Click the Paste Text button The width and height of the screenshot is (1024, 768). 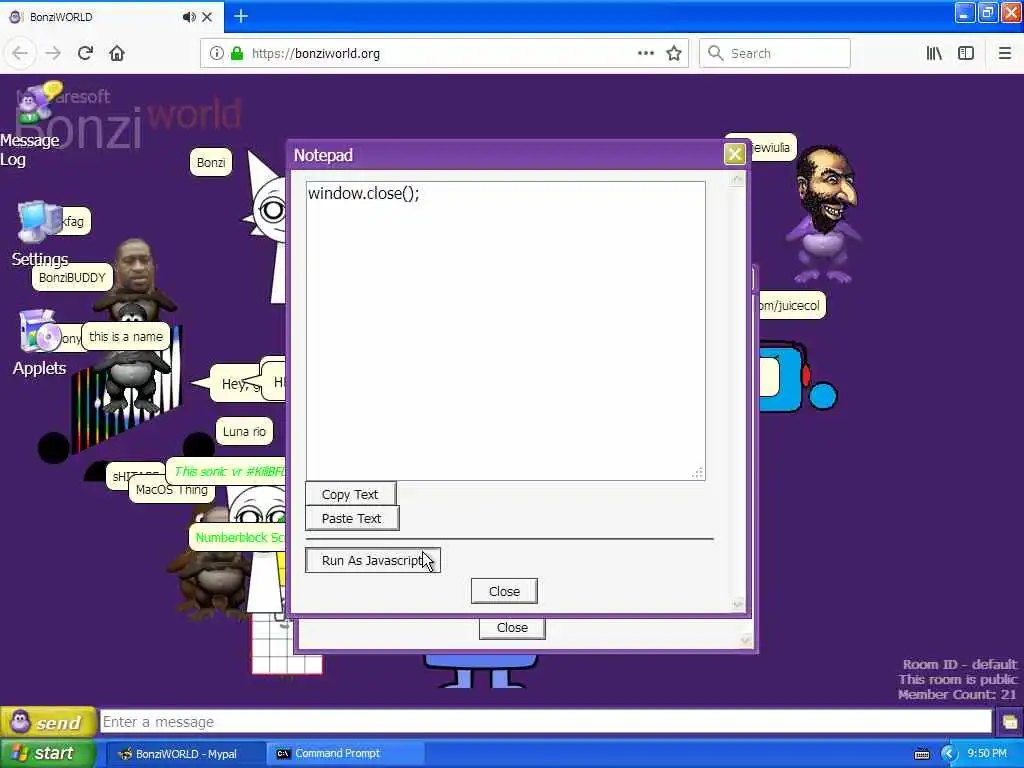[351, 519]
